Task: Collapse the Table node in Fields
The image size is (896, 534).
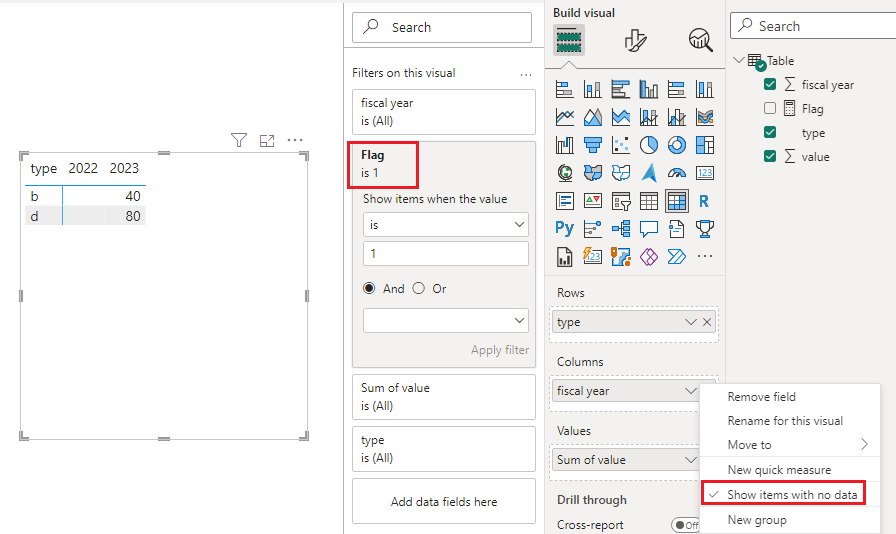Action: tap(738, 60)
